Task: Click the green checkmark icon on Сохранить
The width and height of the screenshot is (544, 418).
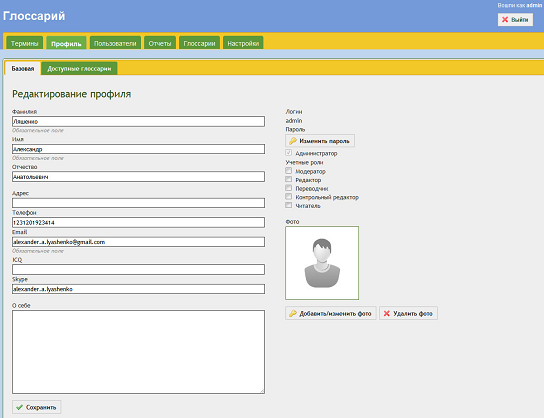Action: coord(19,407)
